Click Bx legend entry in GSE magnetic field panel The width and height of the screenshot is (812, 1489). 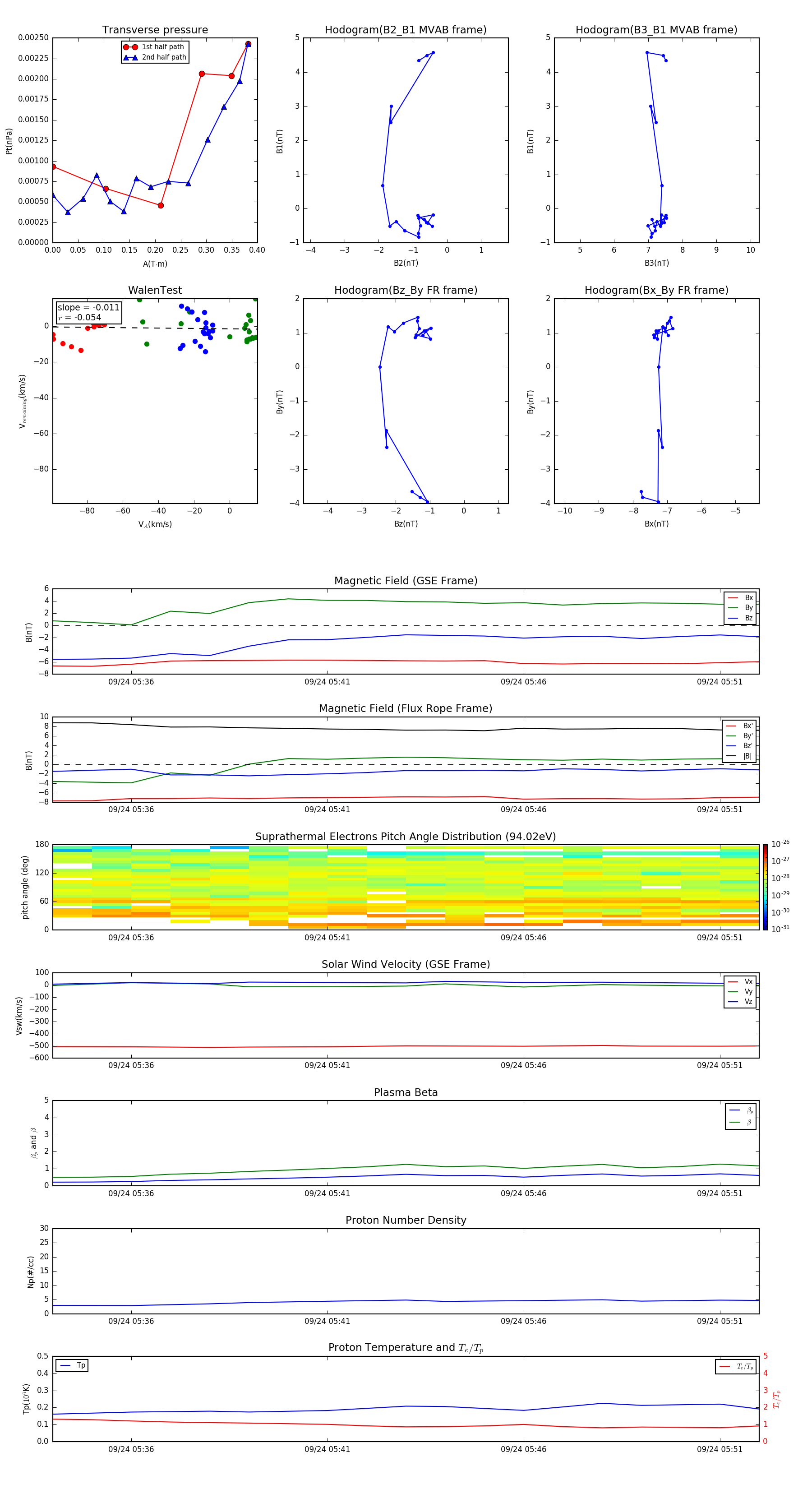click(740, 598)
